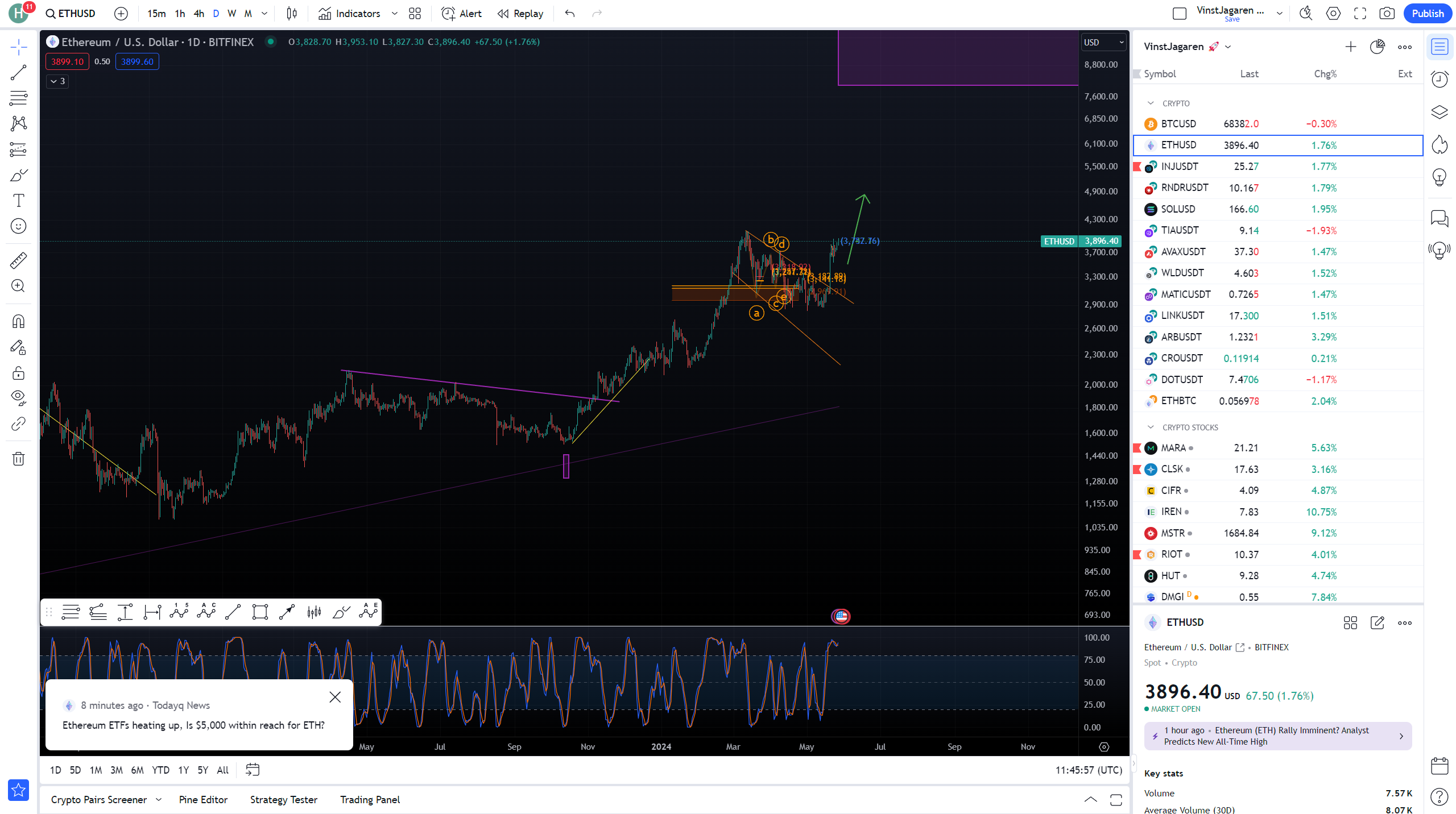Toggle the layout checkbox beside VinstJagaren
This screenshot has width=1456, height=814.
1180,14
